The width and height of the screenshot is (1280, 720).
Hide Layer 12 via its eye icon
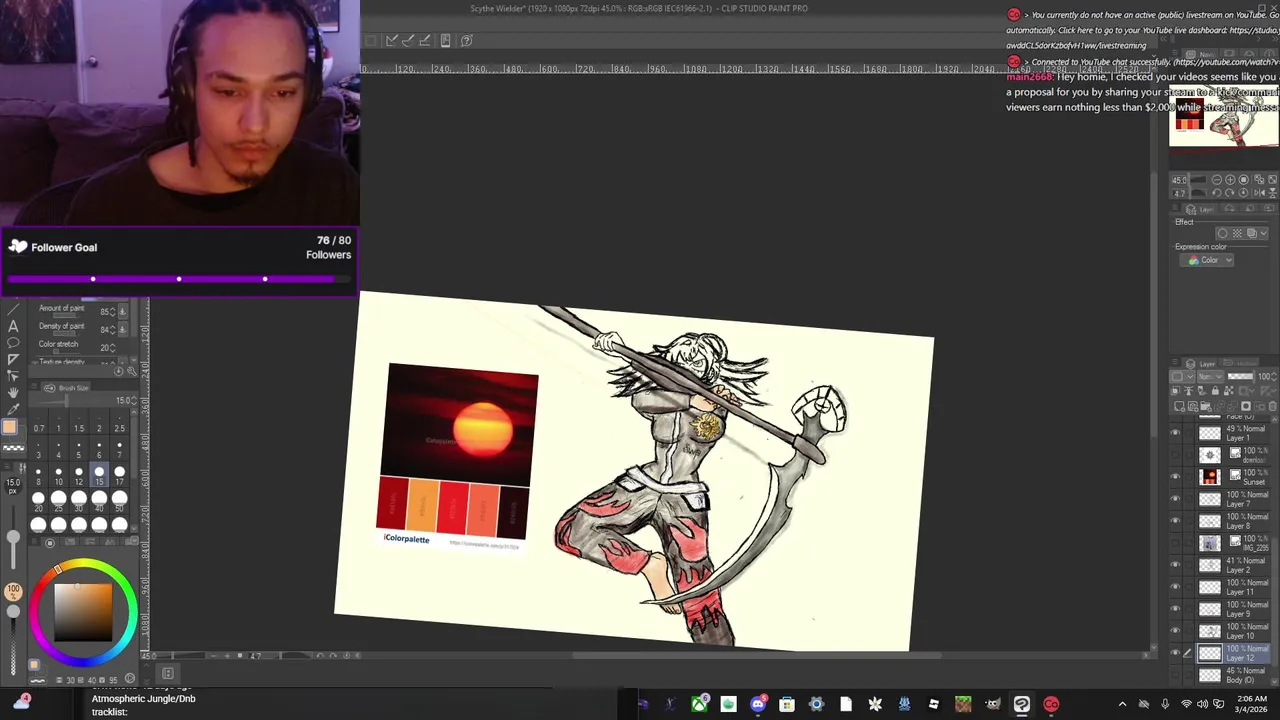(1175, 653)
